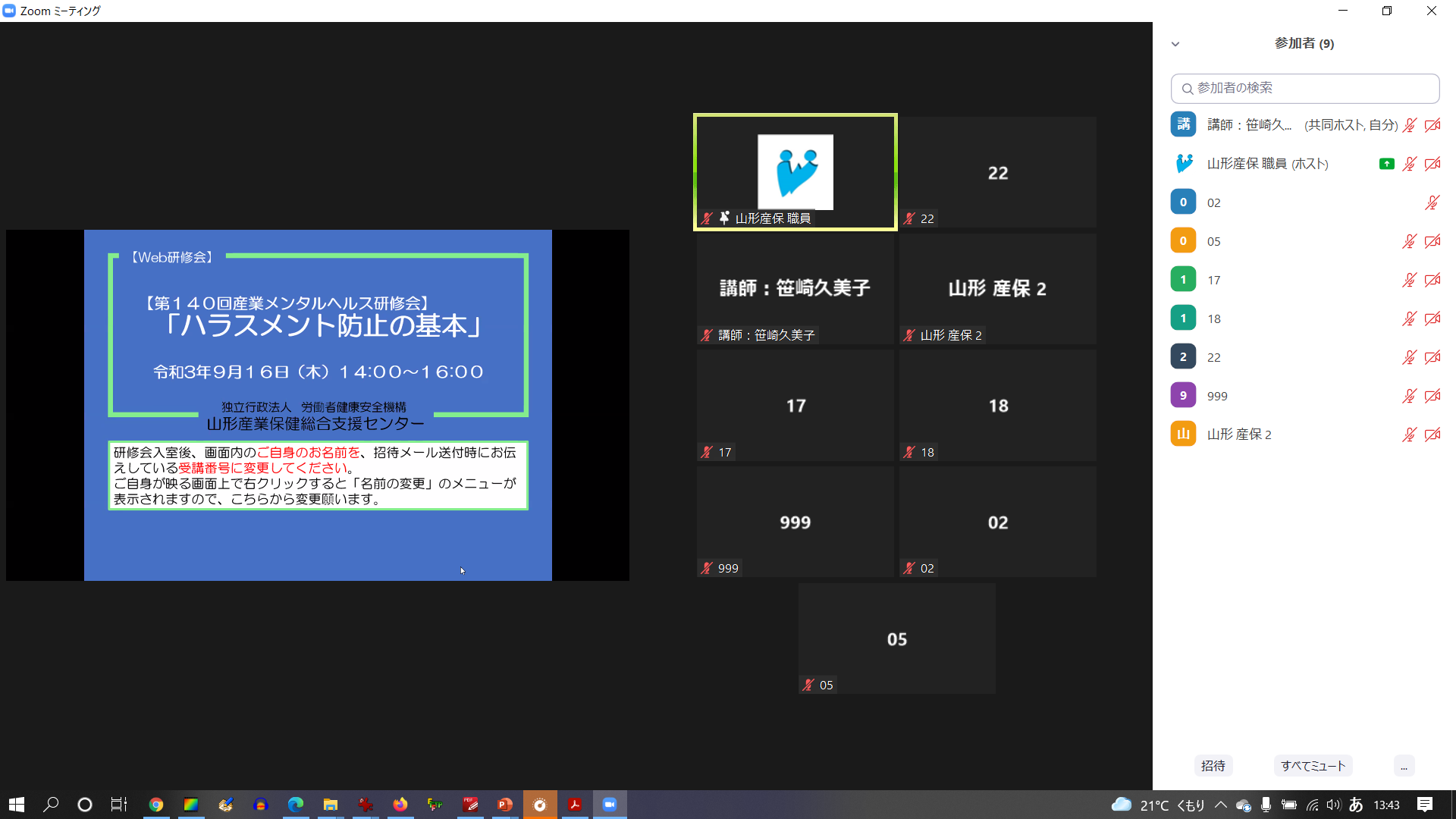
Task: Open Google Chrome from the taskbar
Action: tap(156, 805)
